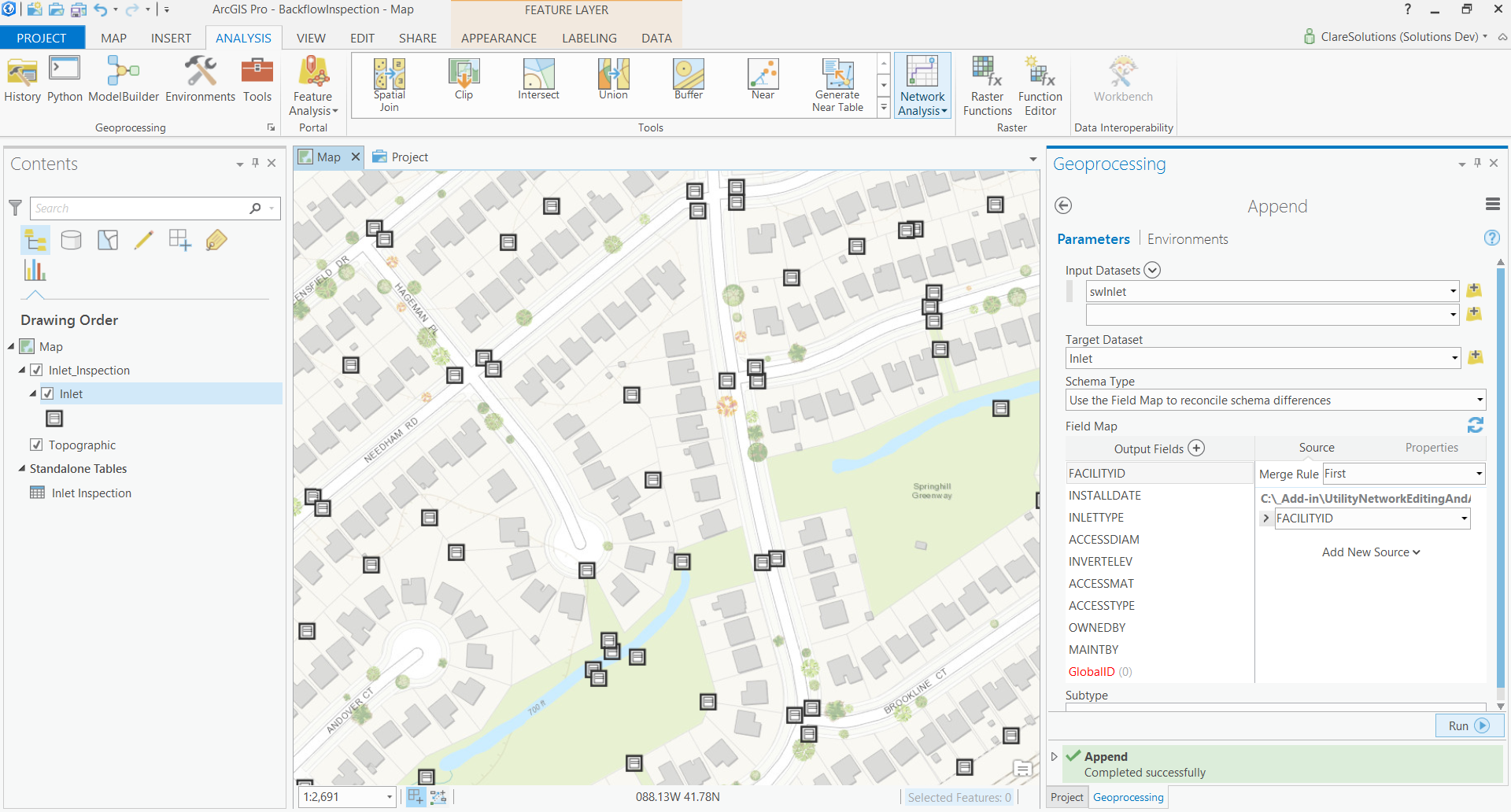The image size is (1511, 812).
Task: Run the Append tool
Action: coord(1469,725)
